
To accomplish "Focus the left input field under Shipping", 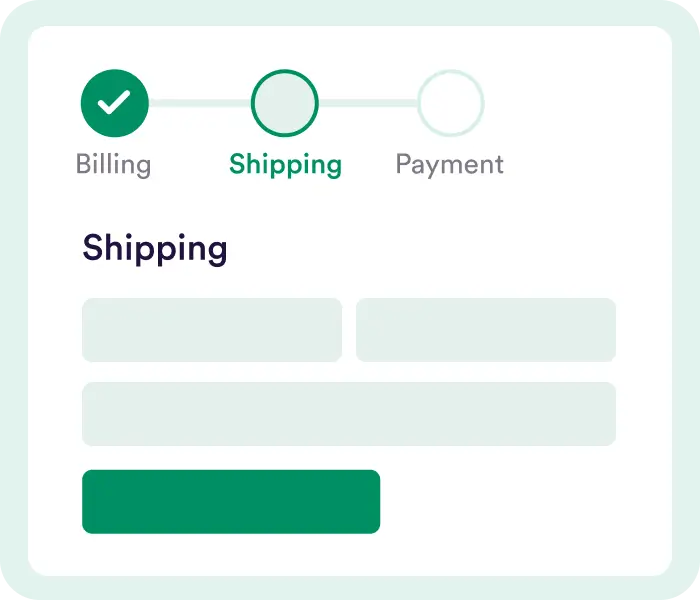I will [x=212, y=330].
